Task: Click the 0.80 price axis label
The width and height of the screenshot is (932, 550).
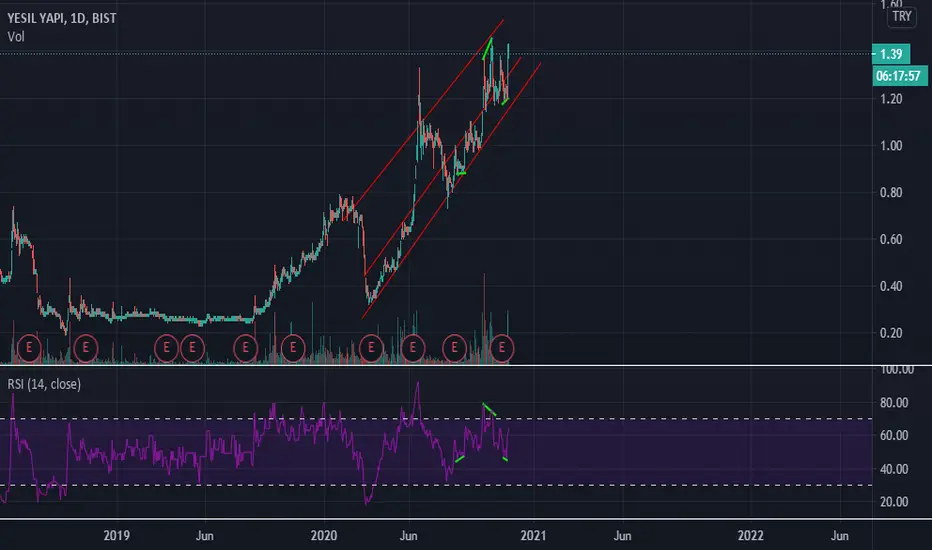Action: [x=891, y=193]
